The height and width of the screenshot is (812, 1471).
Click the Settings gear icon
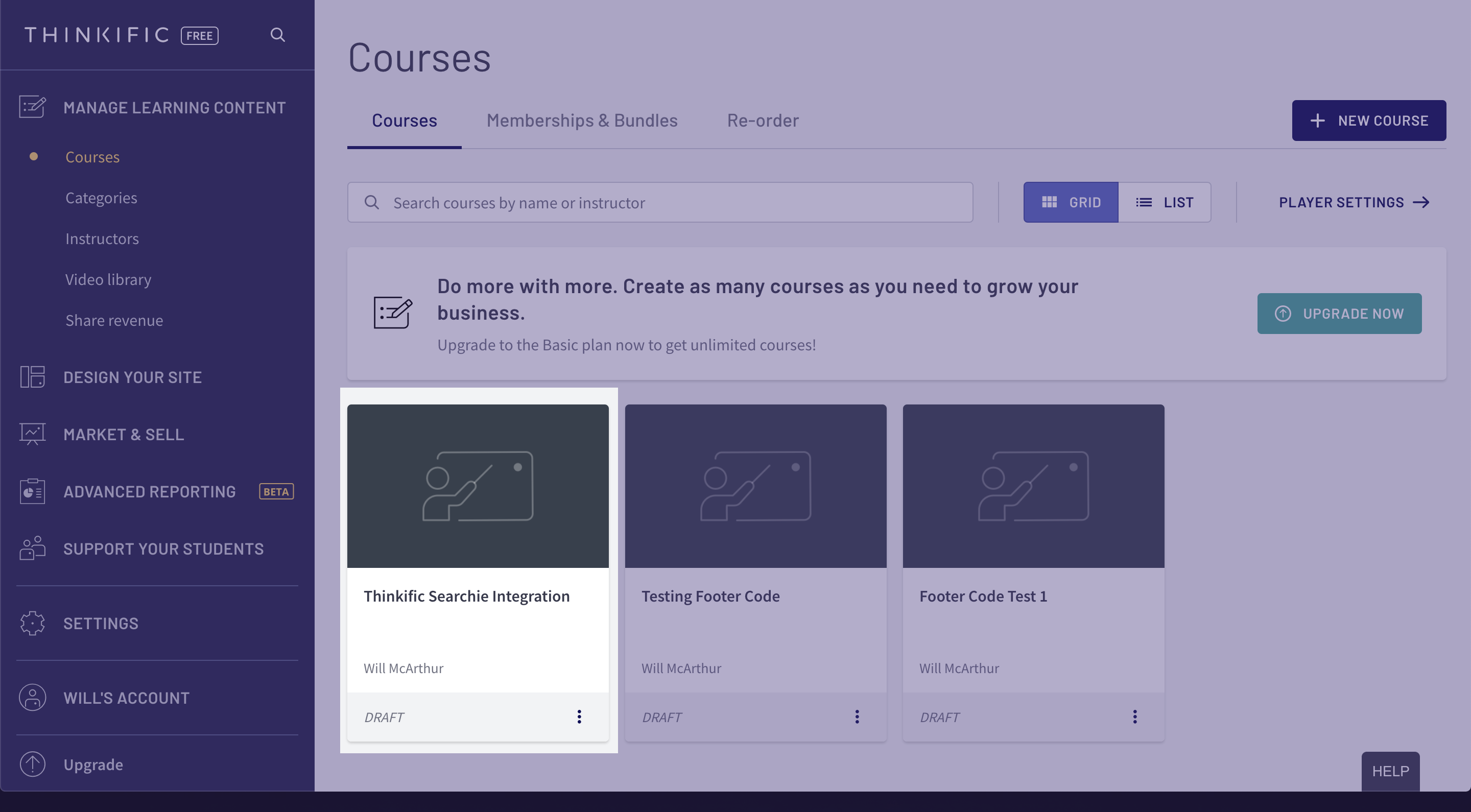click(32, 623)
